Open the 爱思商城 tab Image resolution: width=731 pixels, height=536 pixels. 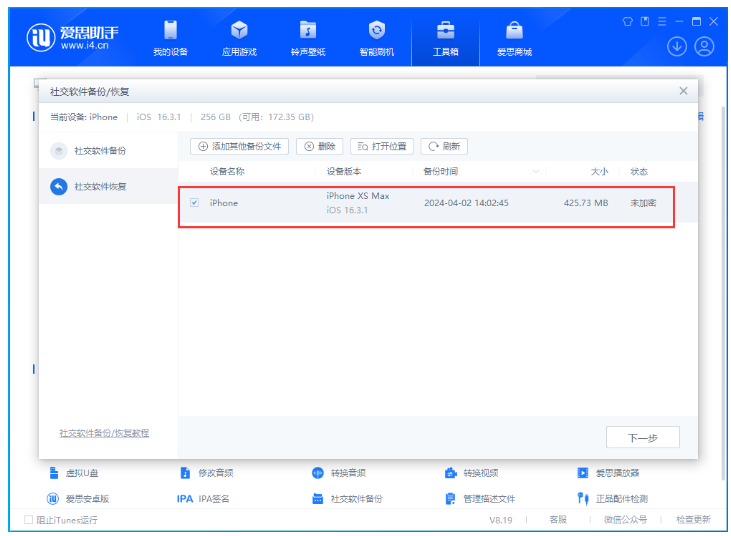click(514, 39)
